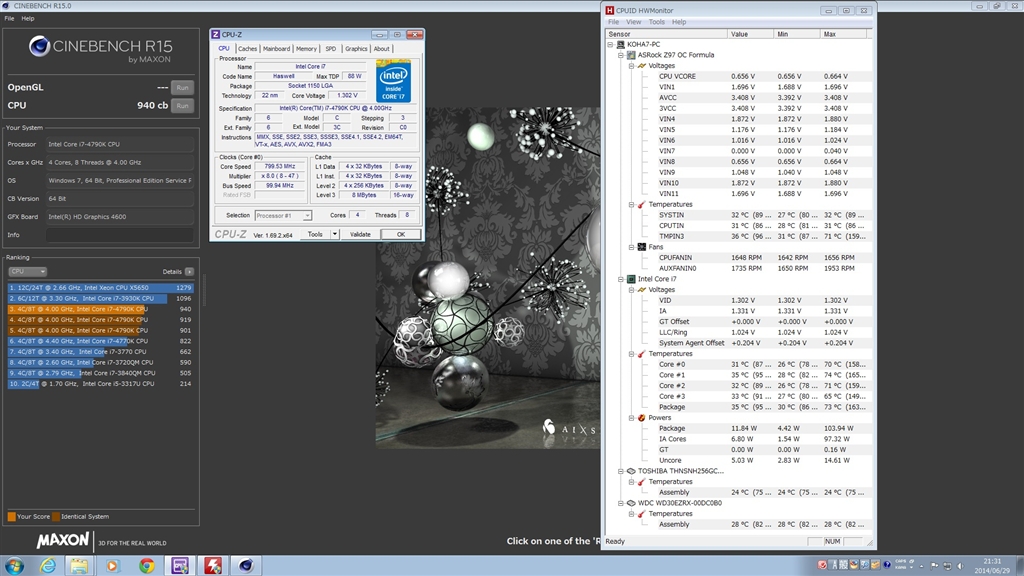
Task: Click the Voltages lightning icon in HWMonitor
Action: (x=642, y=66)
